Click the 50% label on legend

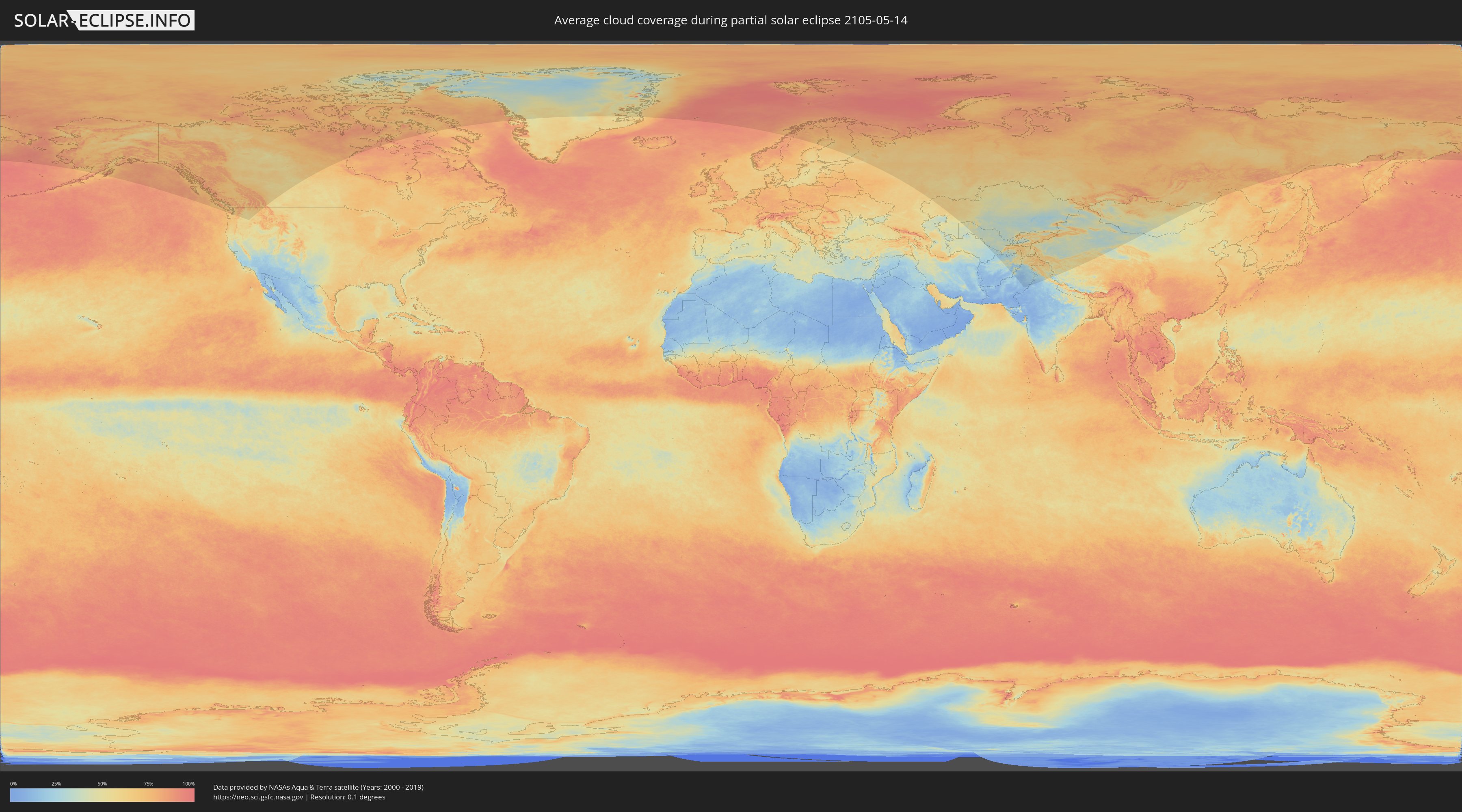click(x=102, y=784)
